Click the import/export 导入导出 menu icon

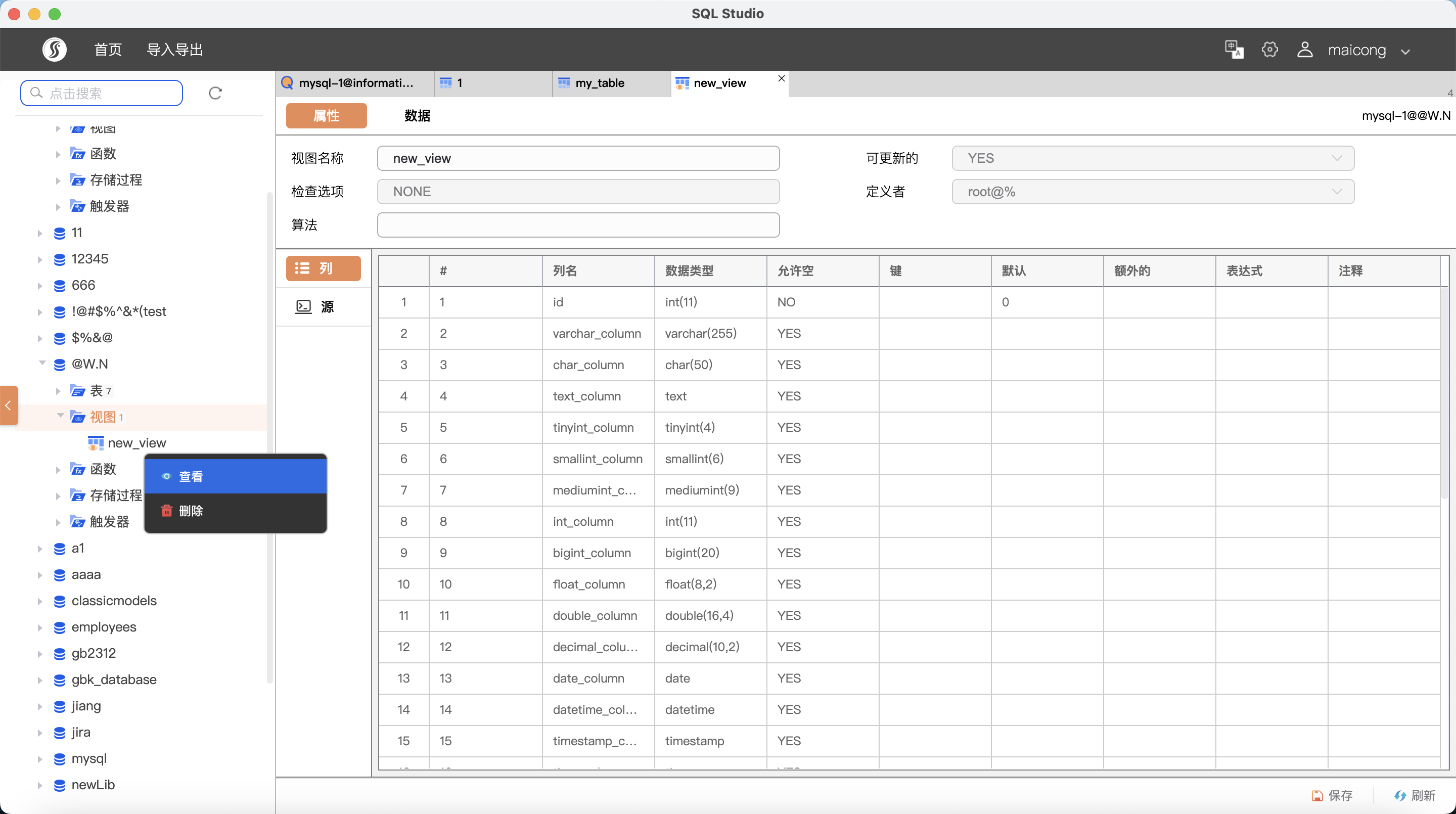pyautogui.click(x=176, y=50)
